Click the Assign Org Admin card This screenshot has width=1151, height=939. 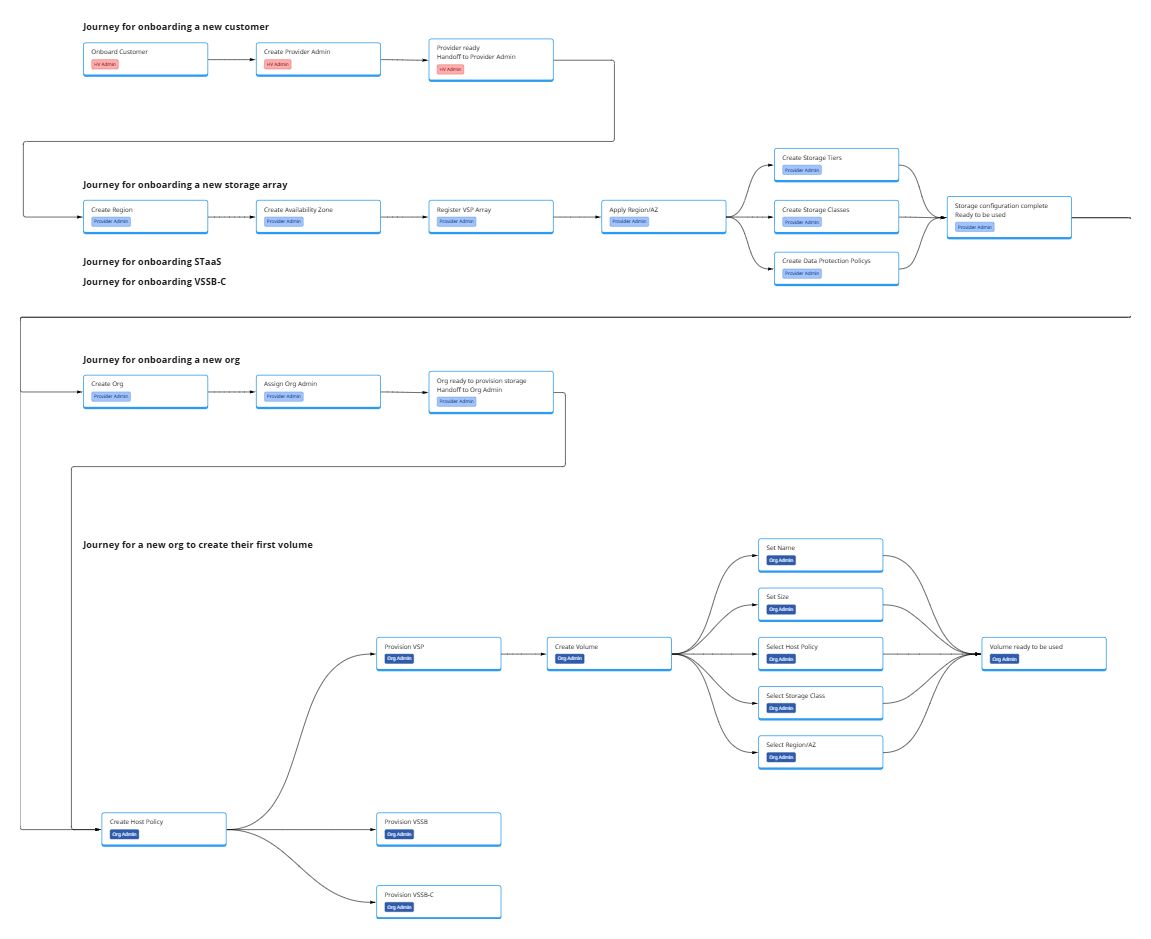318,391
